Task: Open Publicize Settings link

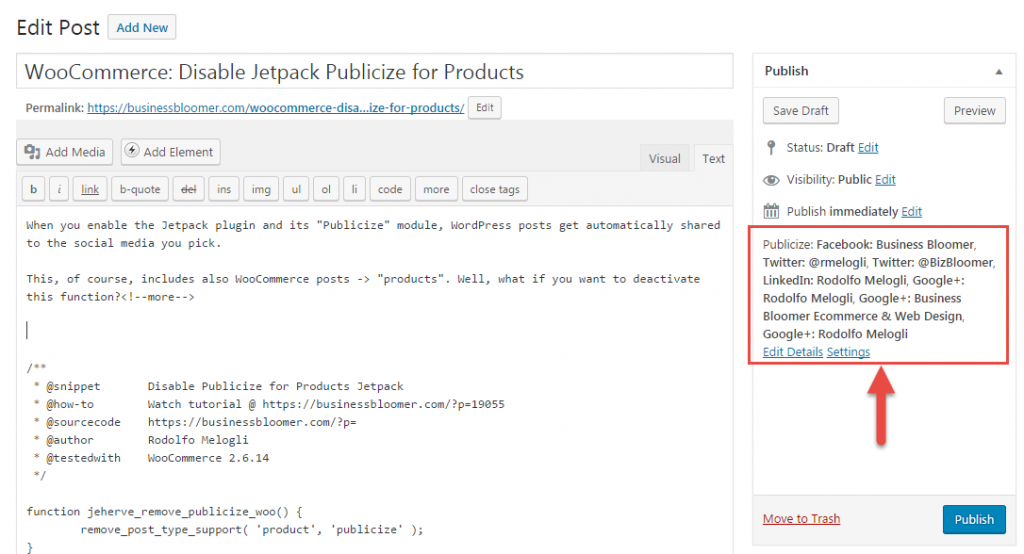Action: [848, 352]
